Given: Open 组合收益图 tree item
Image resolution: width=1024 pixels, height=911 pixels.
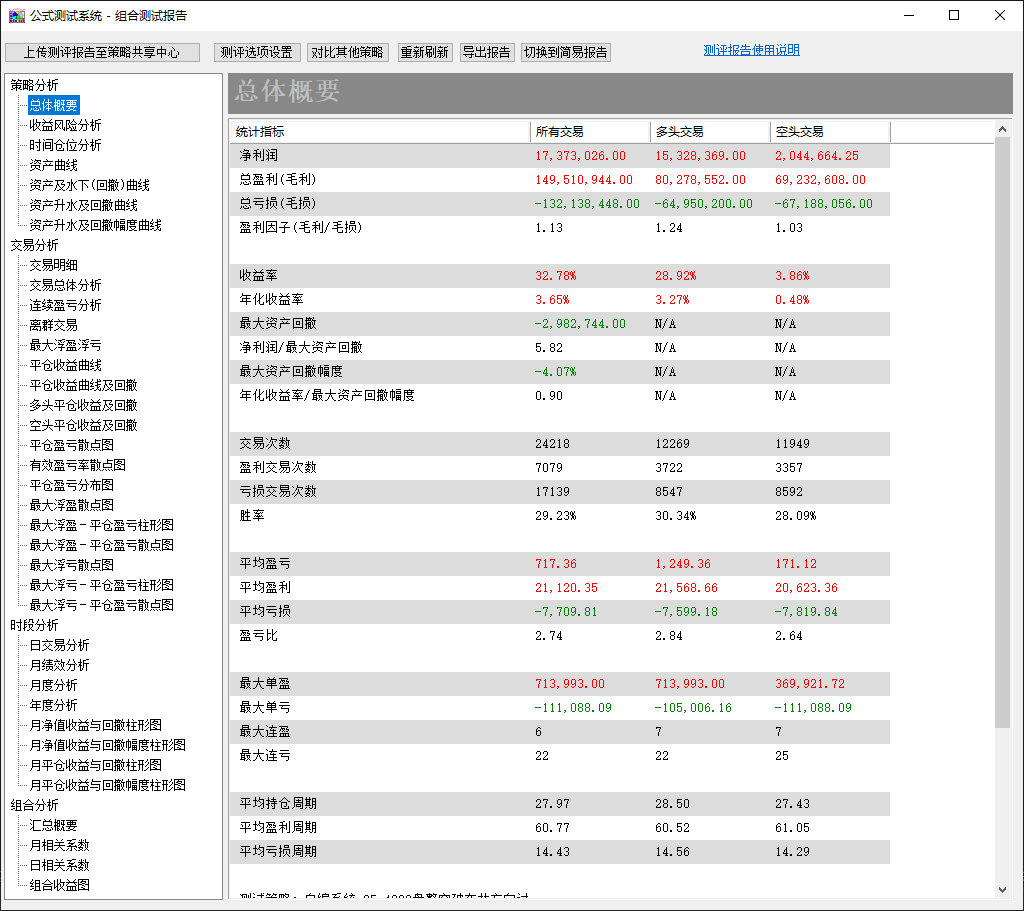Looking at the screenshot, I should [x=59, y=886].
